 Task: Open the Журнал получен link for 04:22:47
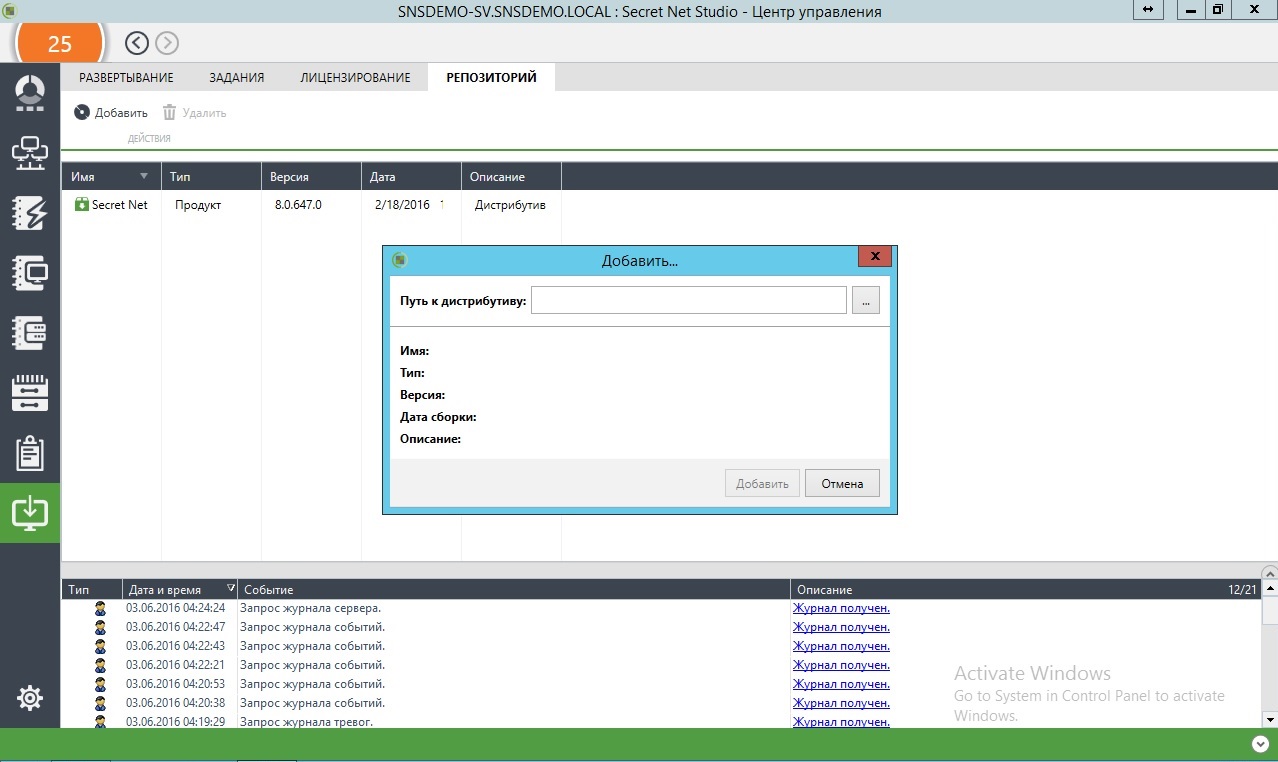(841, 627)
